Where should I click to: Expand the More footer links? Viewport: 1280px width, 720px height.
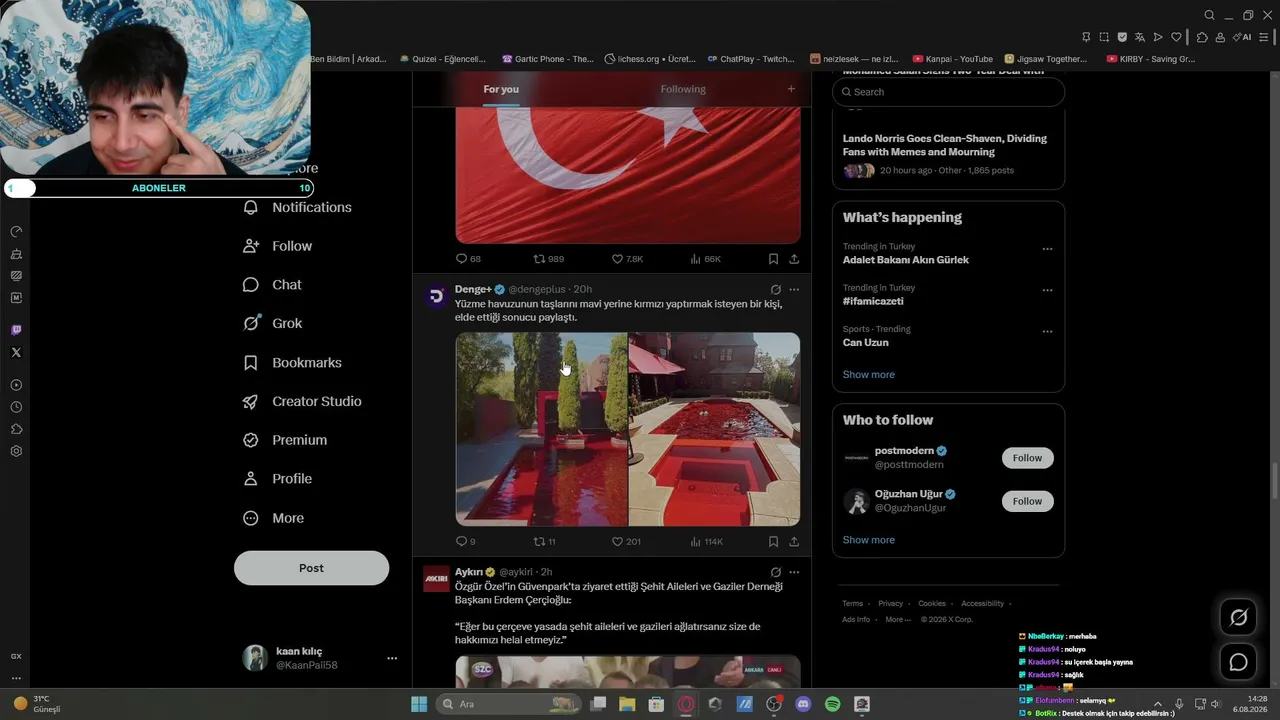point(897,619)
